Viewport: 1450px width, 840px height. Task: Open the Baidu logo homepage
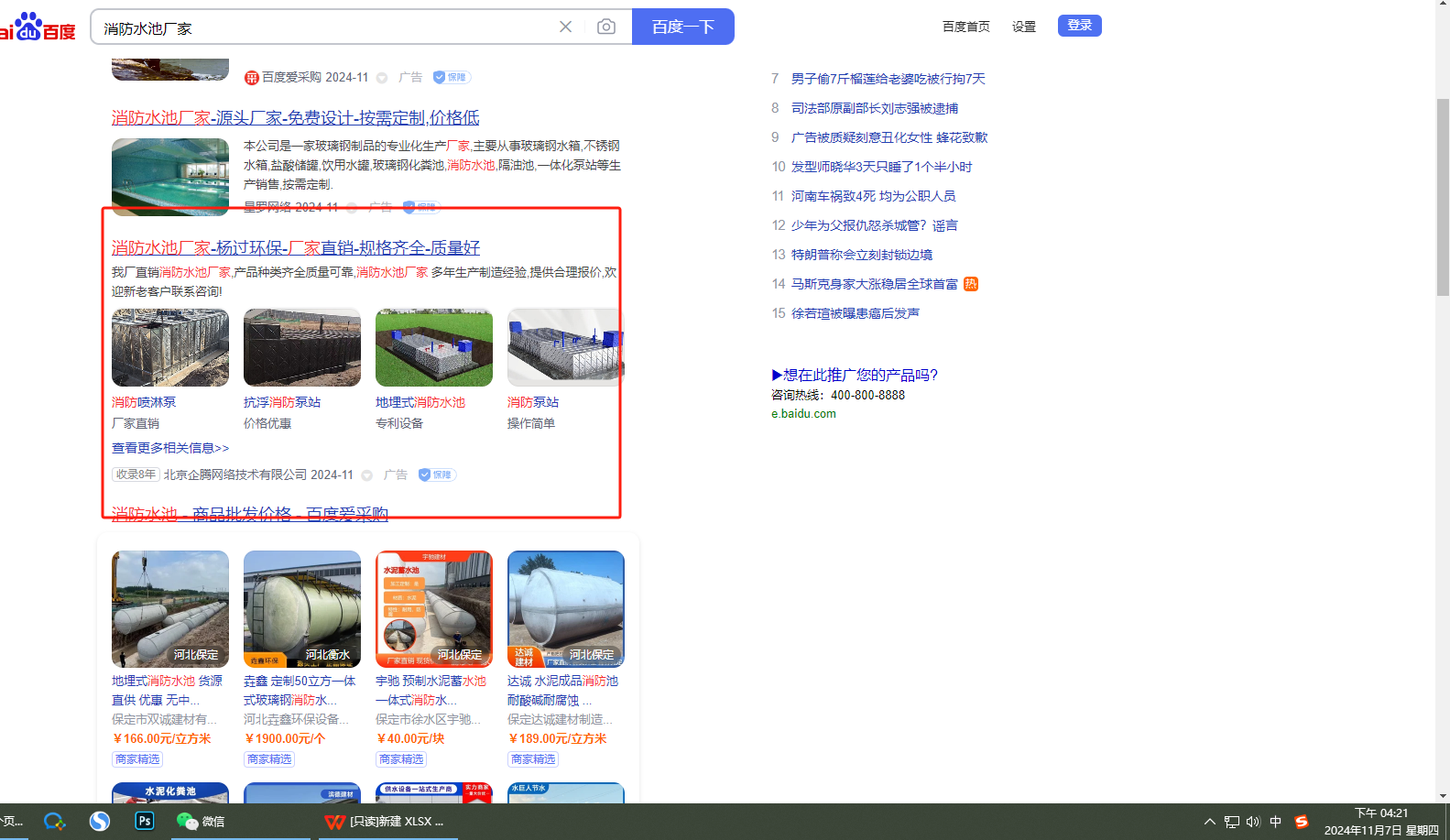coord(38,27)
